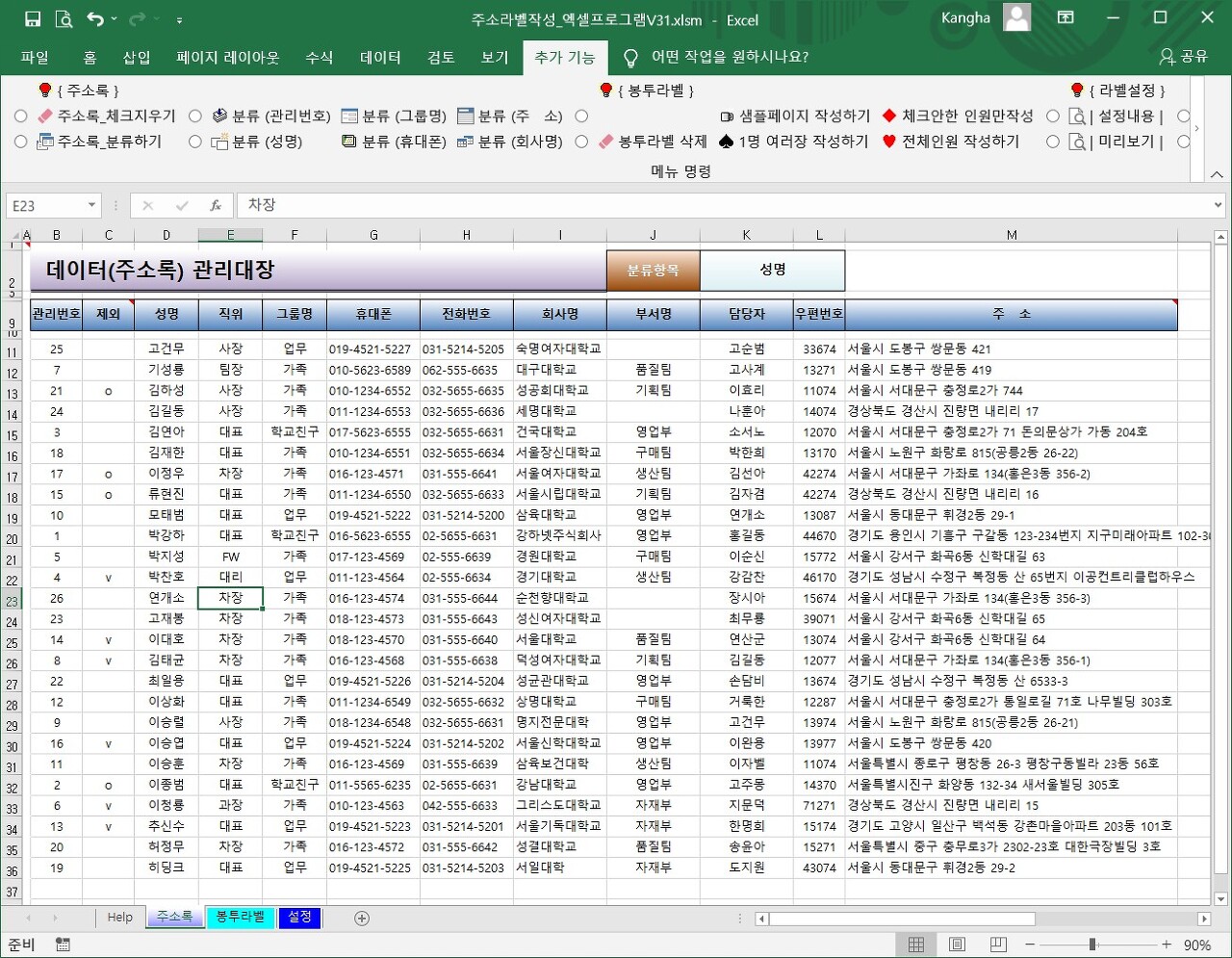Open the 검토 ribbon tab
The width and height of the screenshot is (1232, 958).
coord(441,58)
